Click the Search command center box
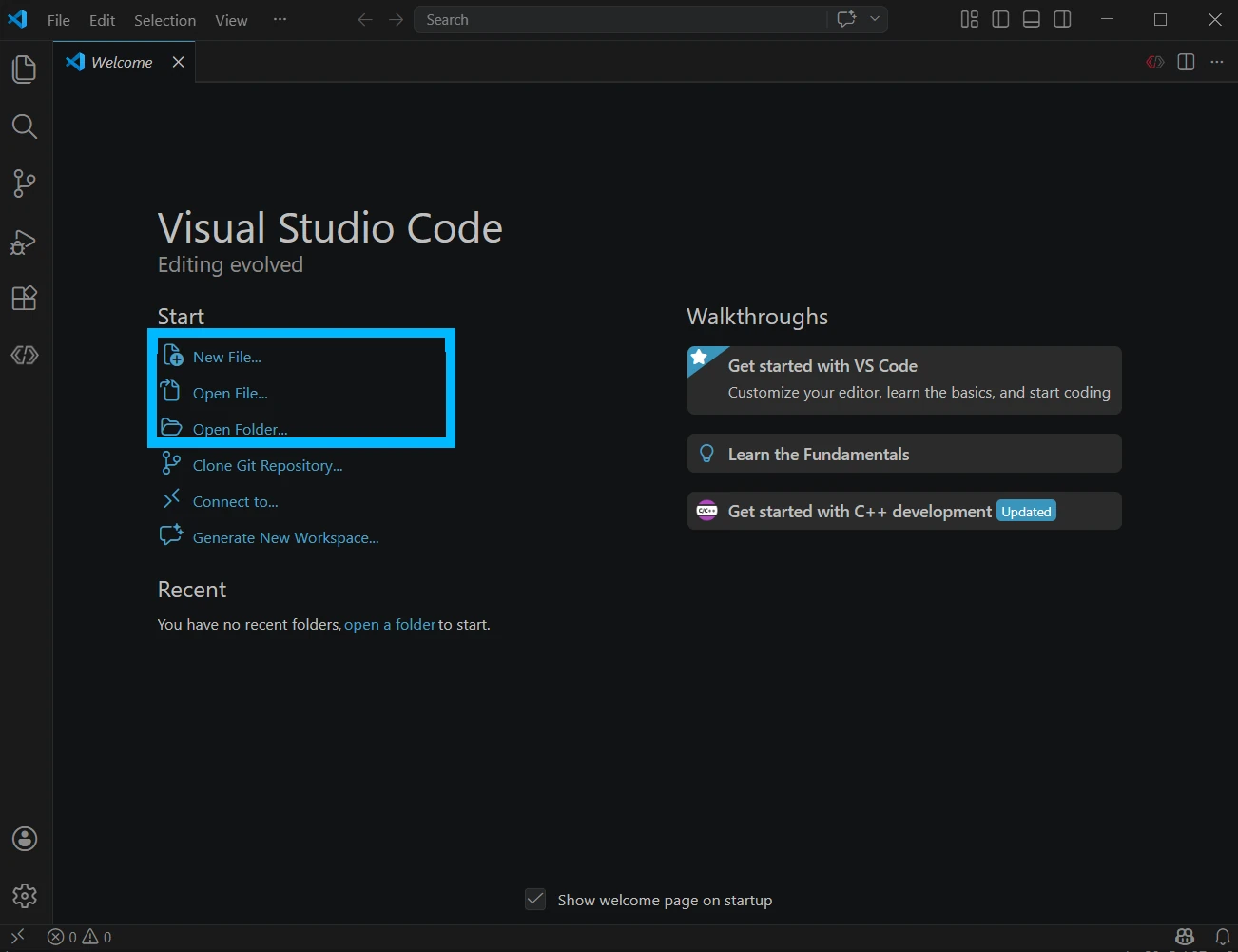Image resolution: width=1238 pixels, height=952 pixels. 622,20
